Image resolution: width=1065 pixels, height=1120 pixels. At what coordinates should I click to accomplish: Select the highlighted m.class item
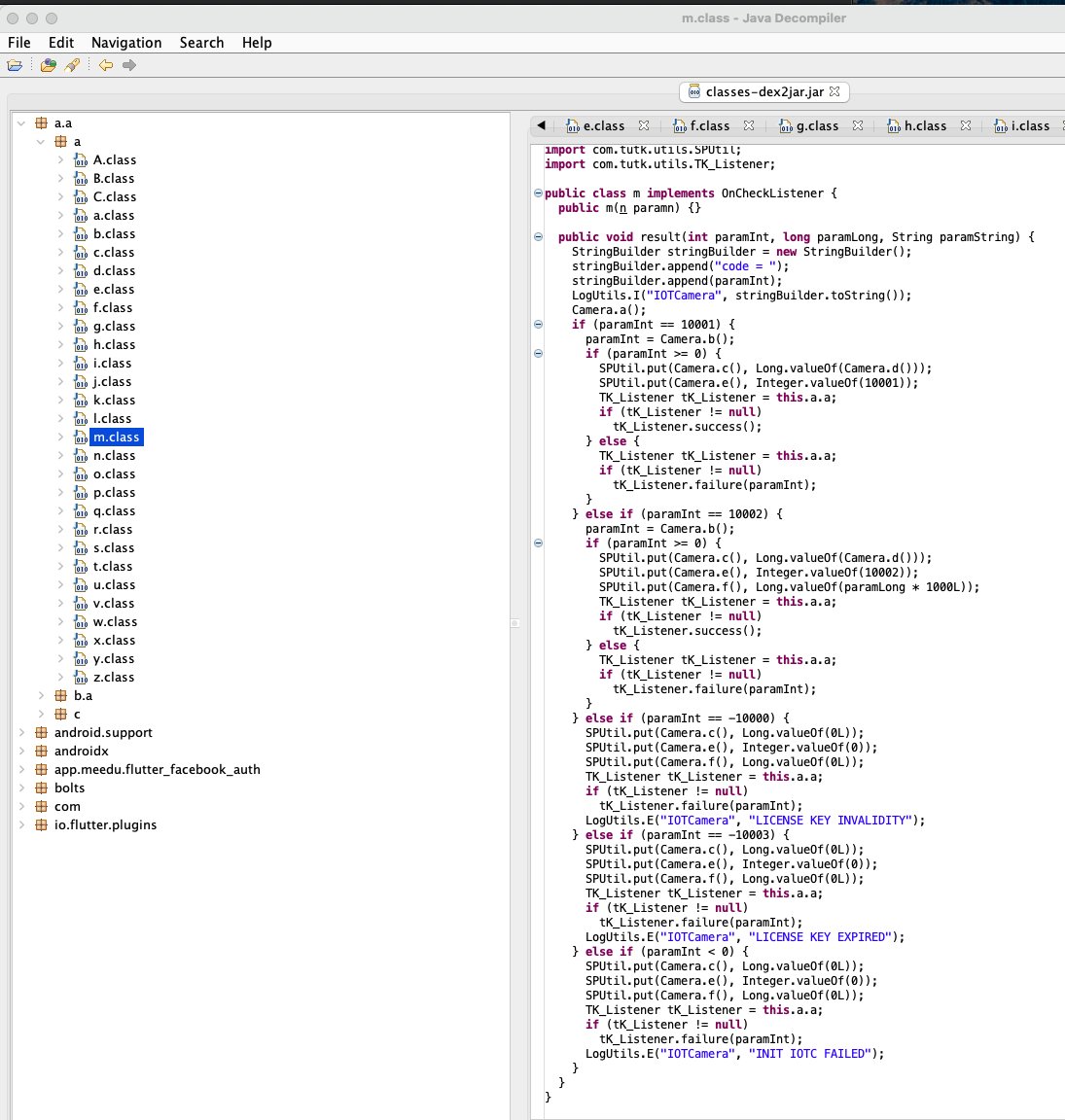[x=117, y=437]
